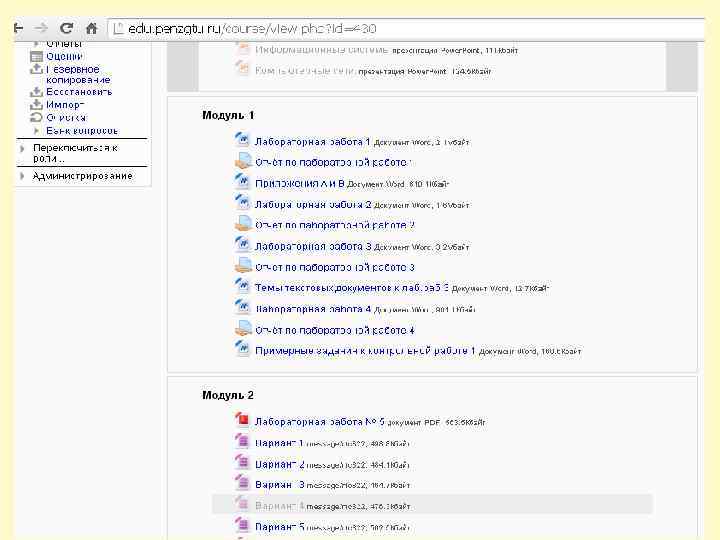Image resolution: width=720 pixels, height=540 pixels.
Task: Expand Банк вопросов tree arrow
Action: 36,131
